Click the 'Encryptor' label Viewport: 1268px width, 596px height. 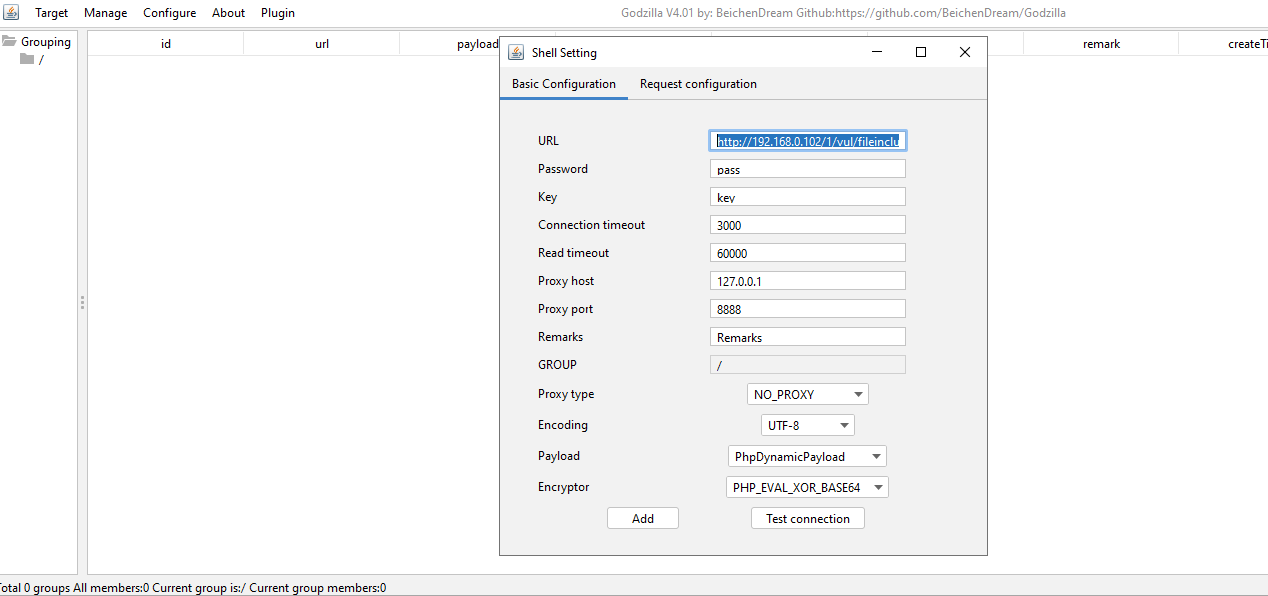coord(564,487)
